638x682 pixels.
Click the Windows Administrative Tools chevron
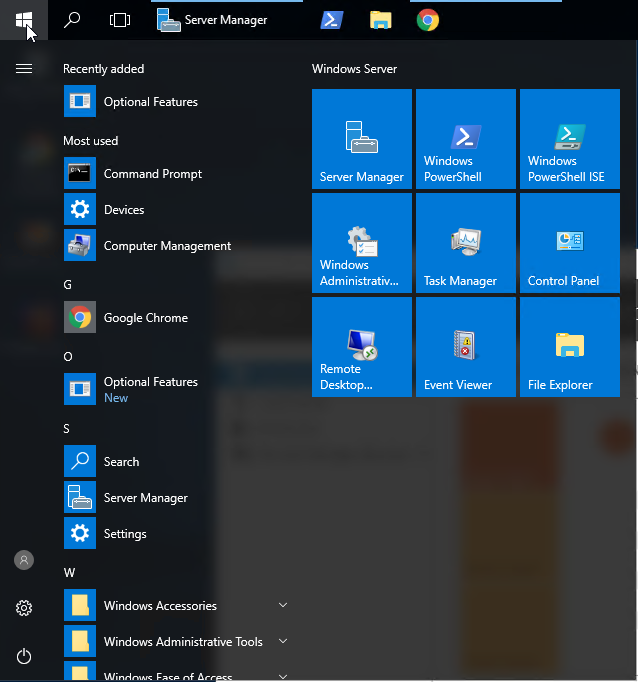point(283,641)
